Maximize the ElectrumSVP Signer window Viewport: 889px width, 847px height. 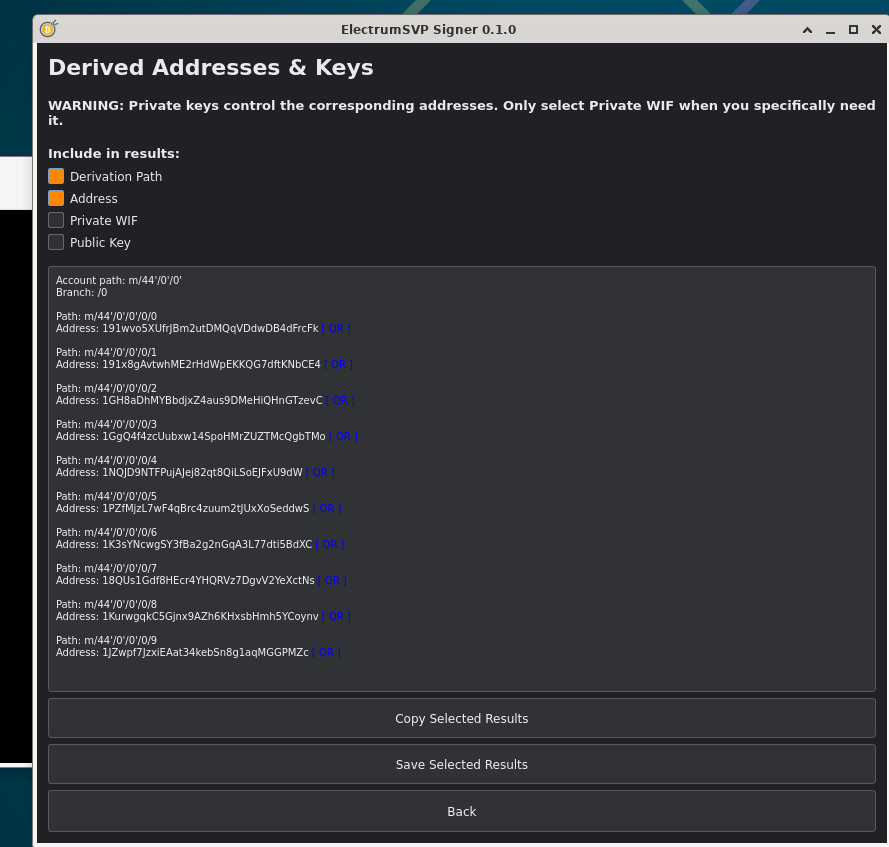pyautogui.click(x=853, y=30)
